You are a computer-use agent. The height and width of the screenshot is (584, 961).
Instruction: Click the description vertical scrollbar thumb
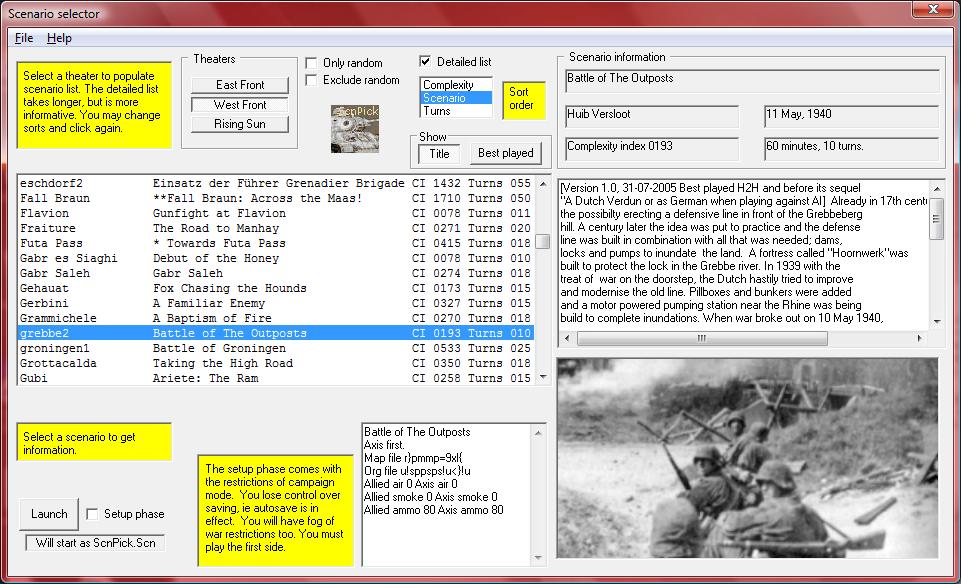click(936, 219)
